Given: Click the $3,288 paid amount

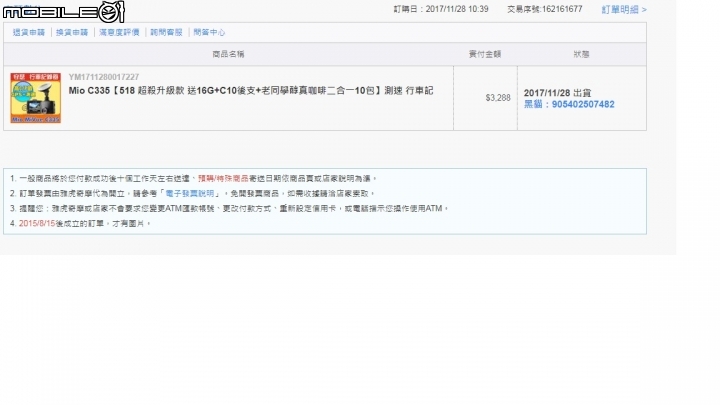Looking at the screenshot, I should click(x=498, y=98).
